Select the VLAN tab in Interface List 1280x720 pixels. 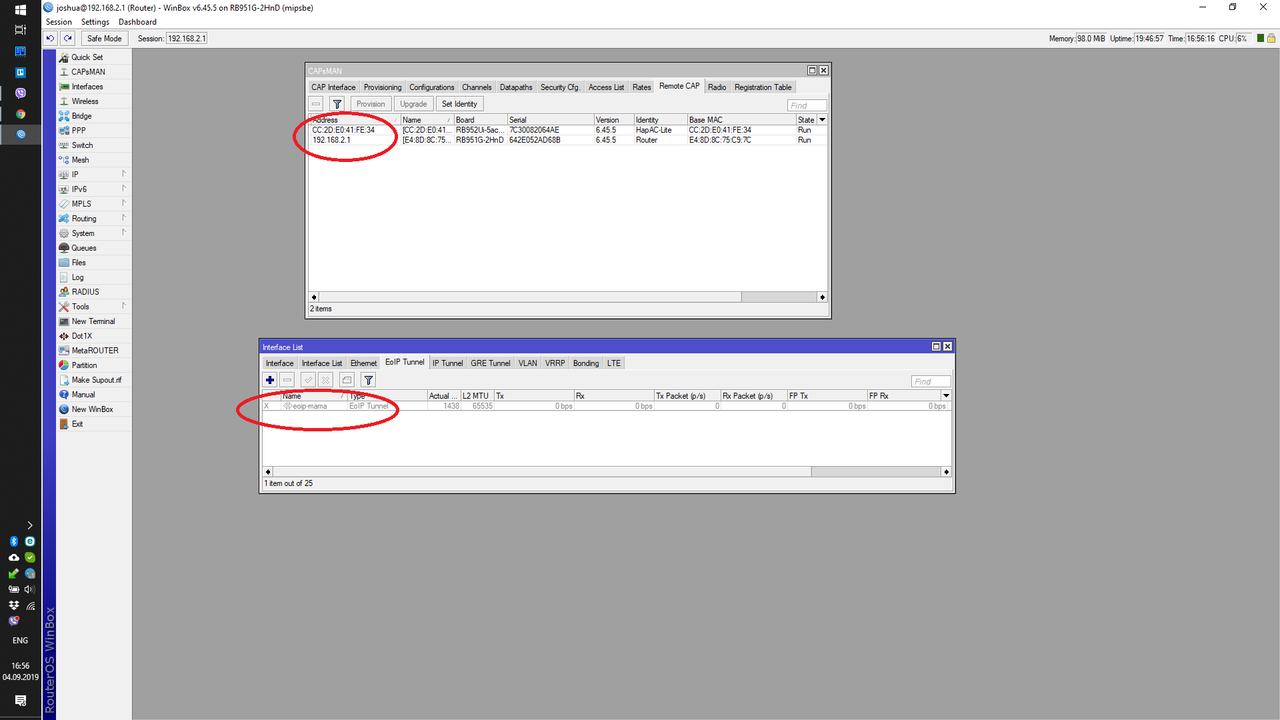[x=528, y=363]
